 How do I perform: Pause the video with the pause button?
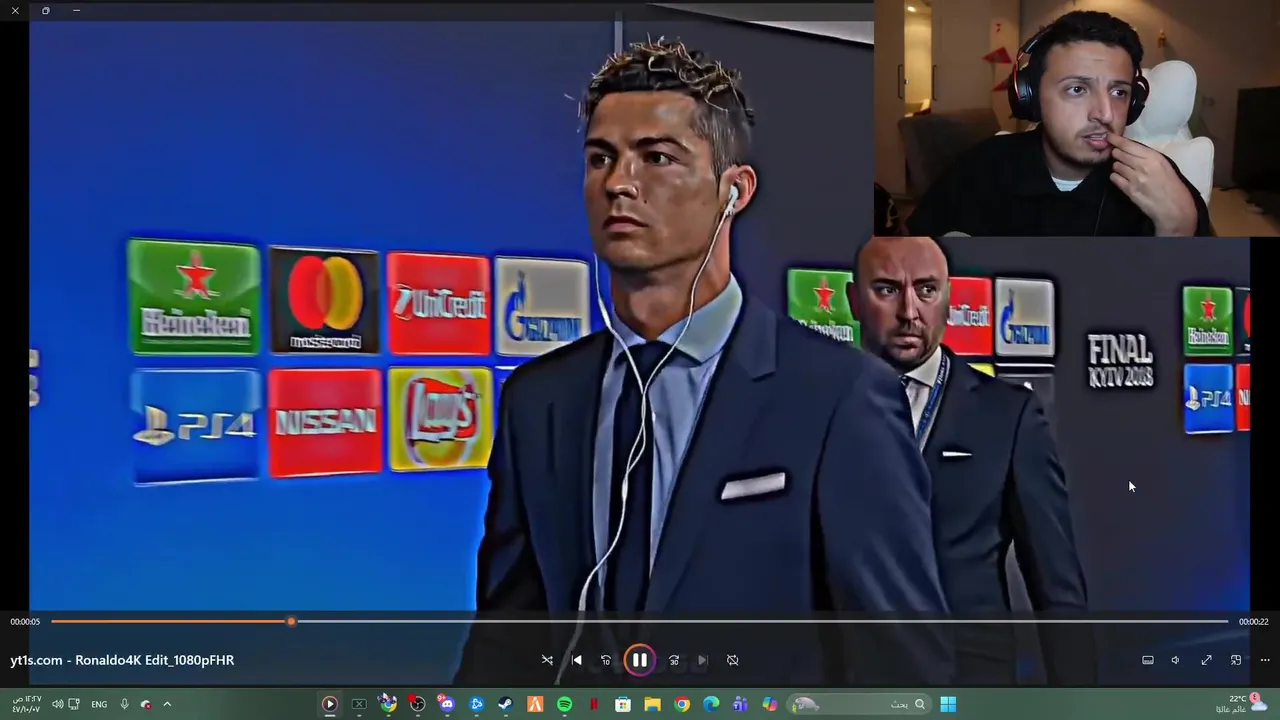tap(639, 660)
